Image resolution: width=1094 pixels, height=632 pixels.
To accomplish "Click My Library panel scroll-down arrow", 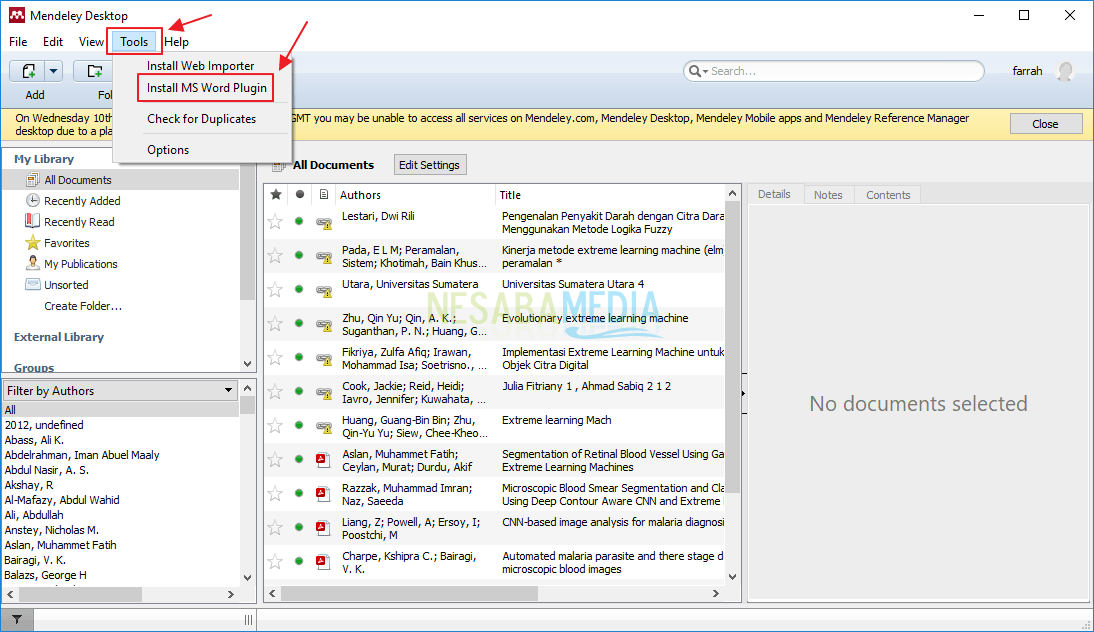I will click(247, 363).
